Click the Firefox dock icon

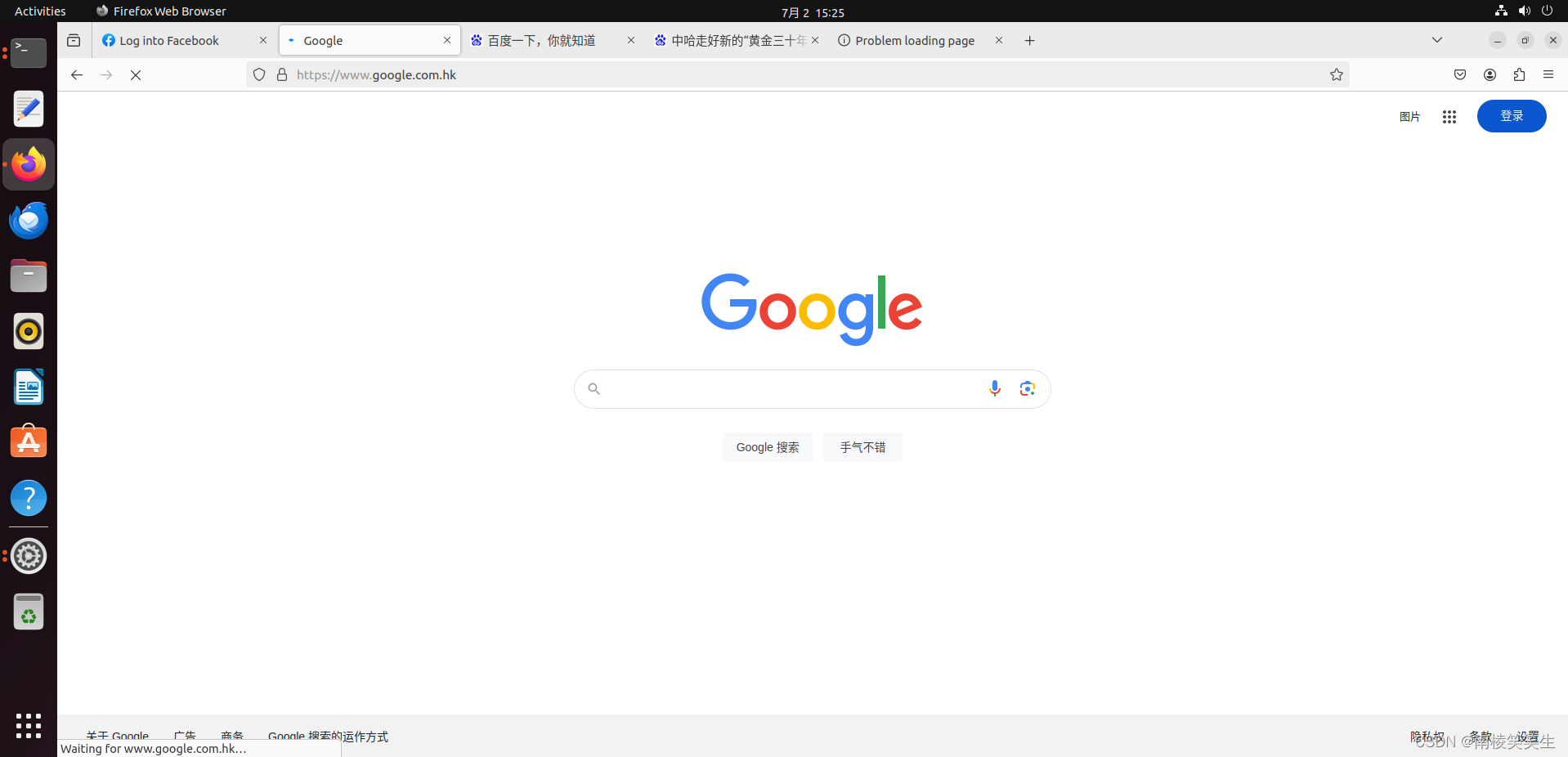pos(29,164)
